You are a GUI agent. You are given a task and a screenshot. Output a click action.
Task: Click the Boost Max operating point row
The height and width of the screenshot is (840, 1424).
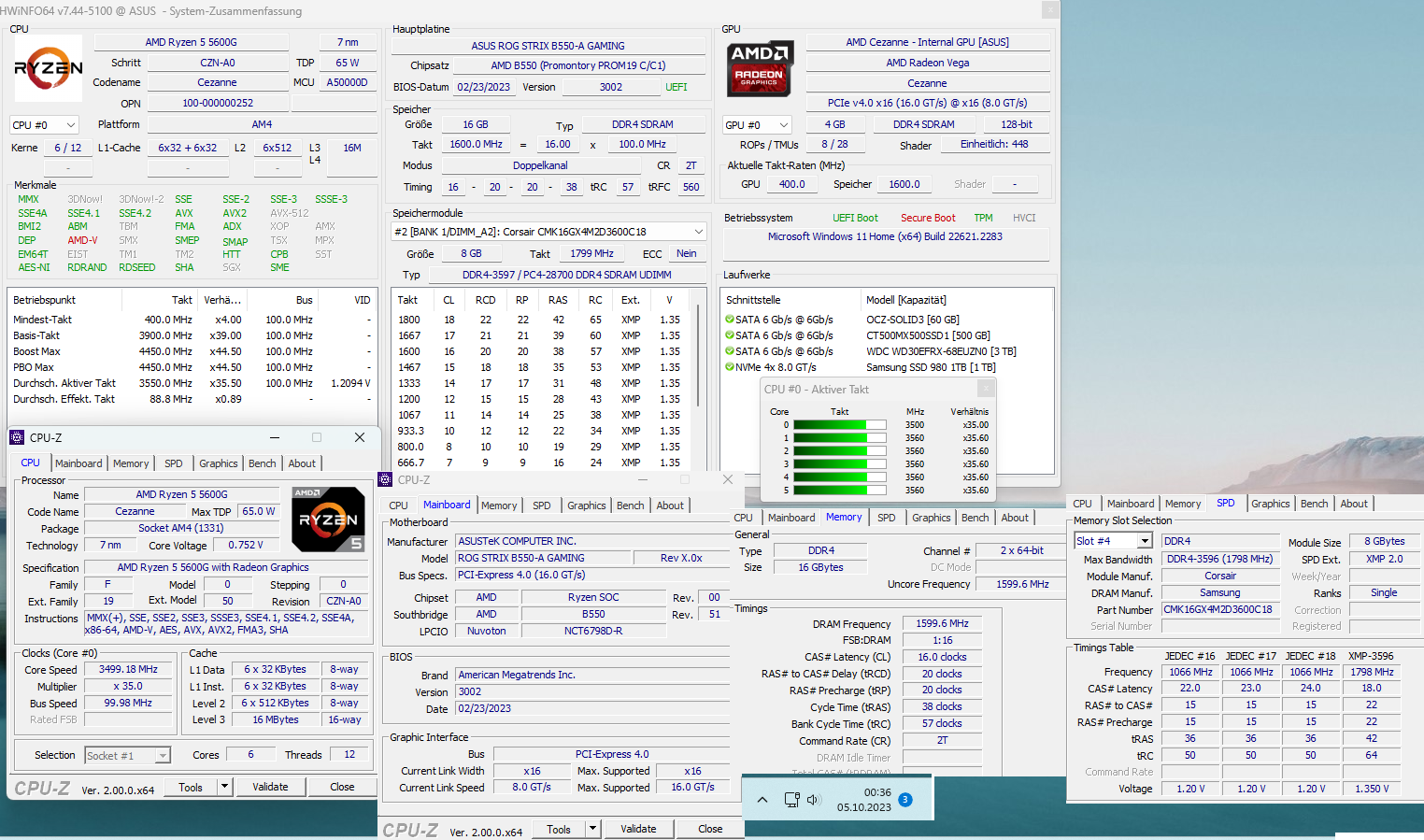coord(192,351)
